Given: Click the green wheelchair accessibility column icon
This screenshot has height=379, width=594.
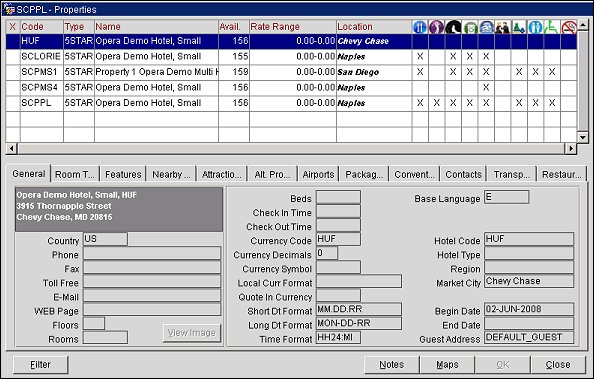Looking at the screenshot, I should tap(552, 27).
